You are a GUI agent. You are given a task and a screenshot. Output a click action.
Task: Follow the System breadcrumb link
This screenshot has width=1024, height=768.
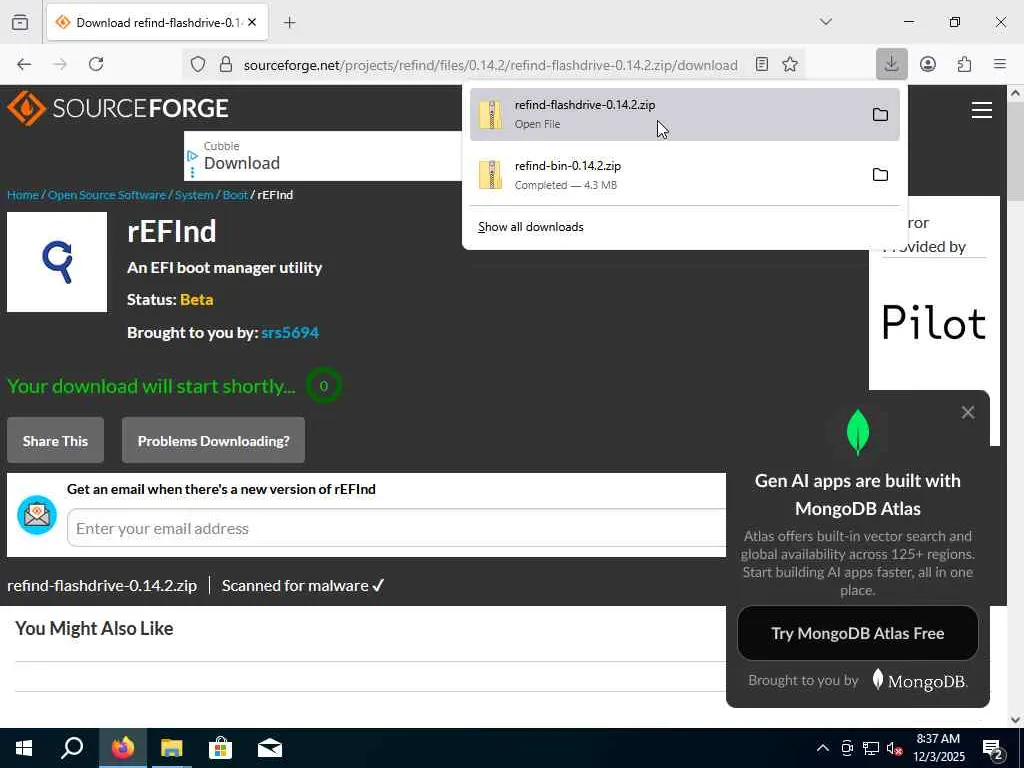[x=194, y=195]
